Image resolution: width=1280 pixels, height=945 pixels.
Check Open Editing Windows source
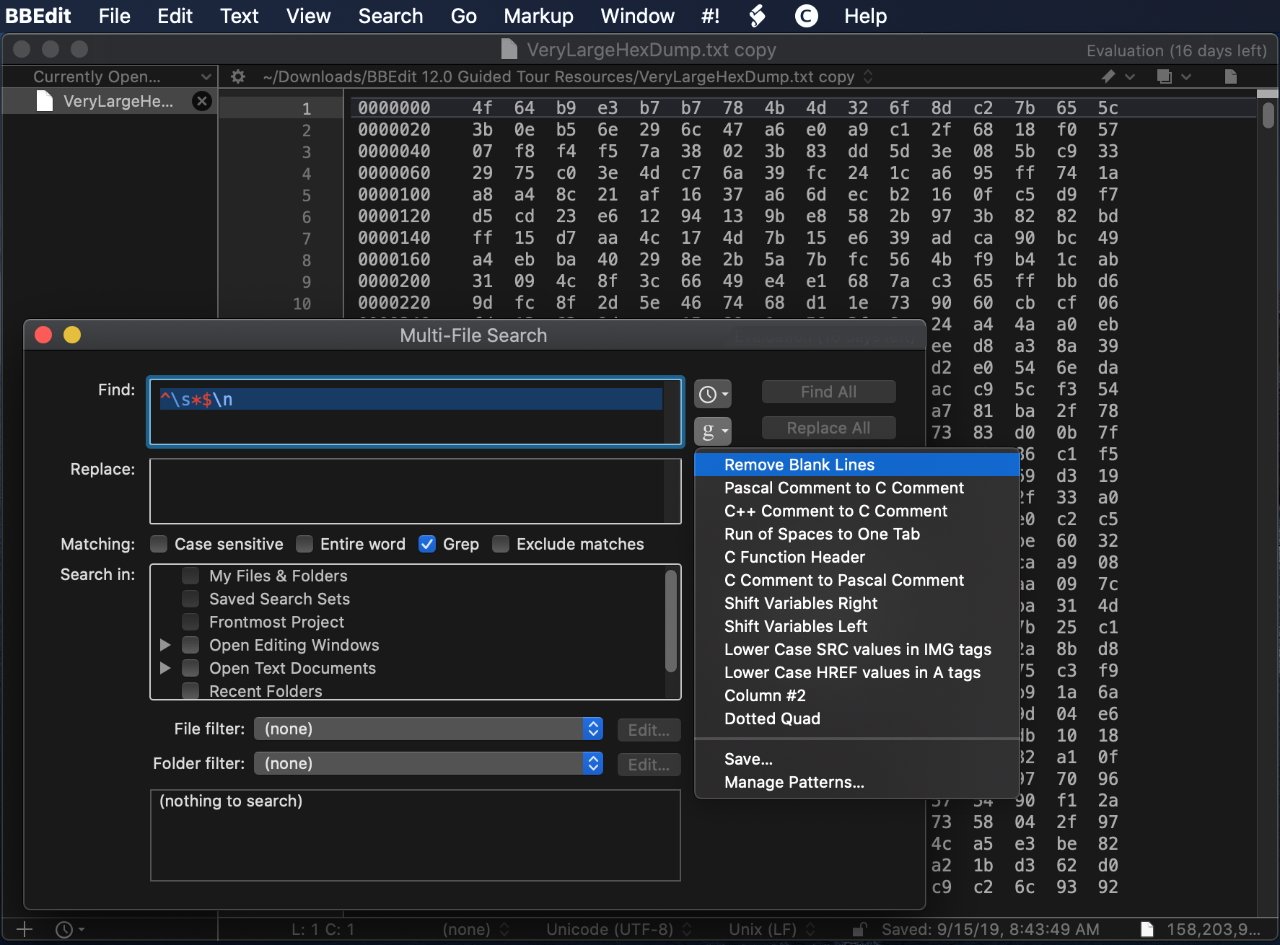[190, 645]
